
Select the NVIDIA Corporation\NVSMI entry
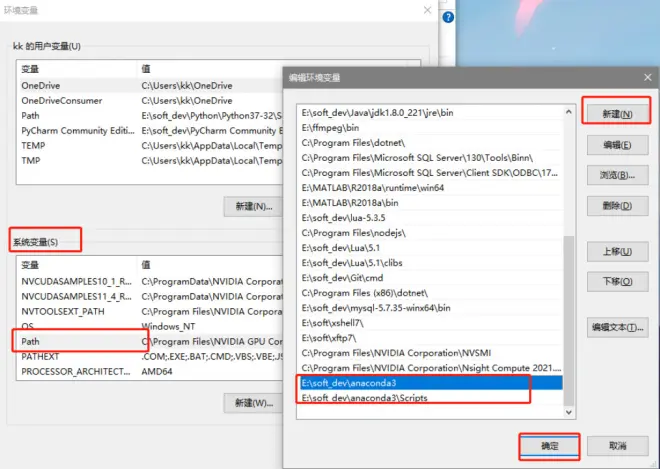[429, 353]
